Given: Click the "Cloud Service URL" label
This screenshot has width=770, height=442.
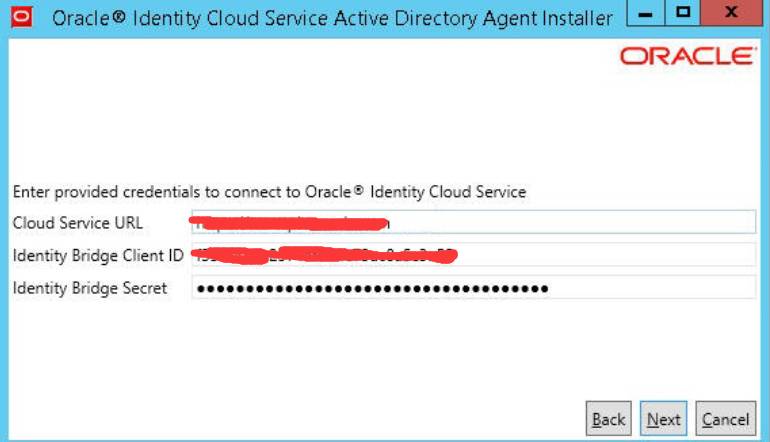Looking at the screenshot, I should (x=77, y=222).
